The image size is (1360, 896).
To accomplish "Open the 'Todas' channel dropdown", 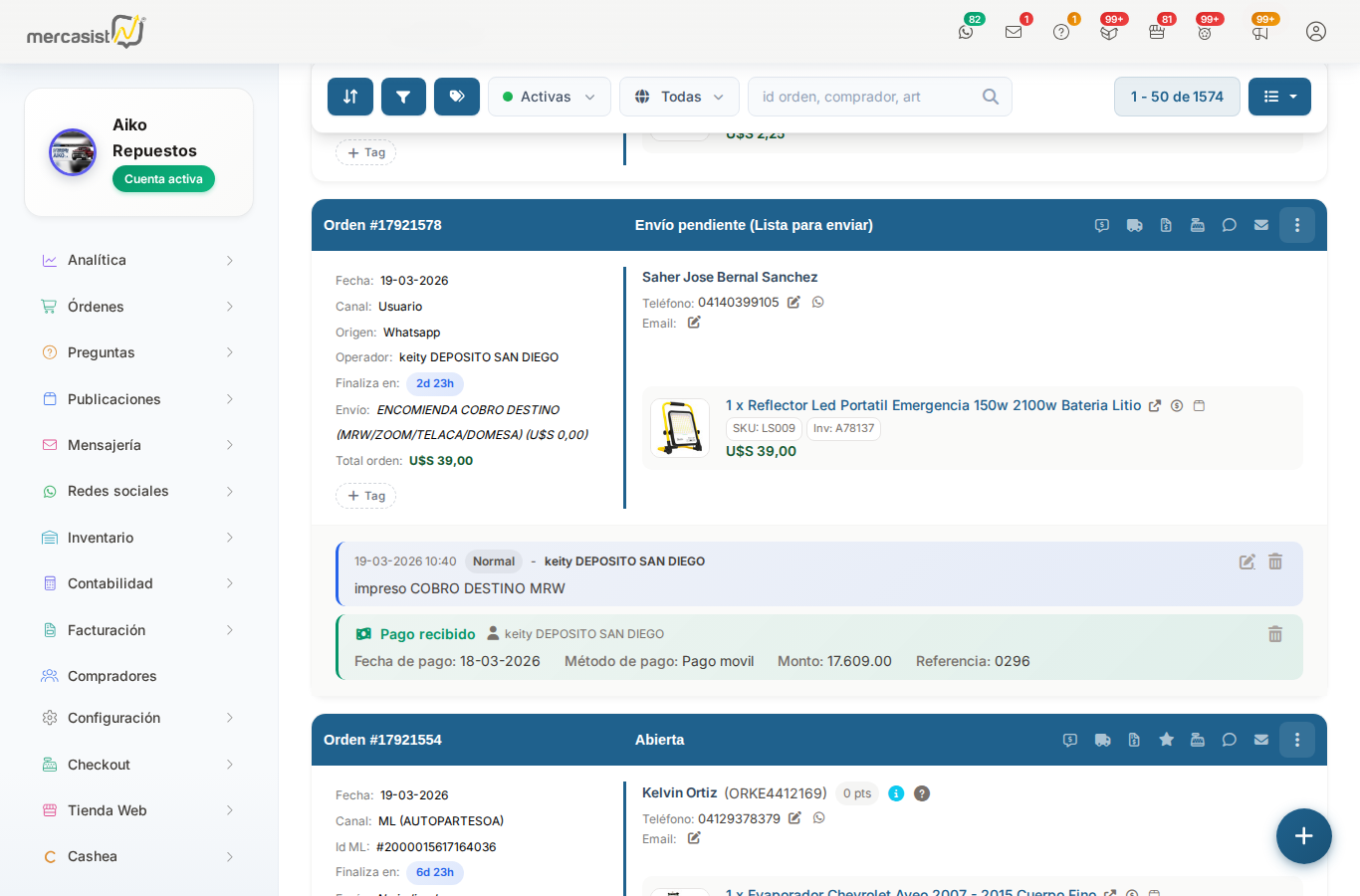I will click(x=679, y=97).
